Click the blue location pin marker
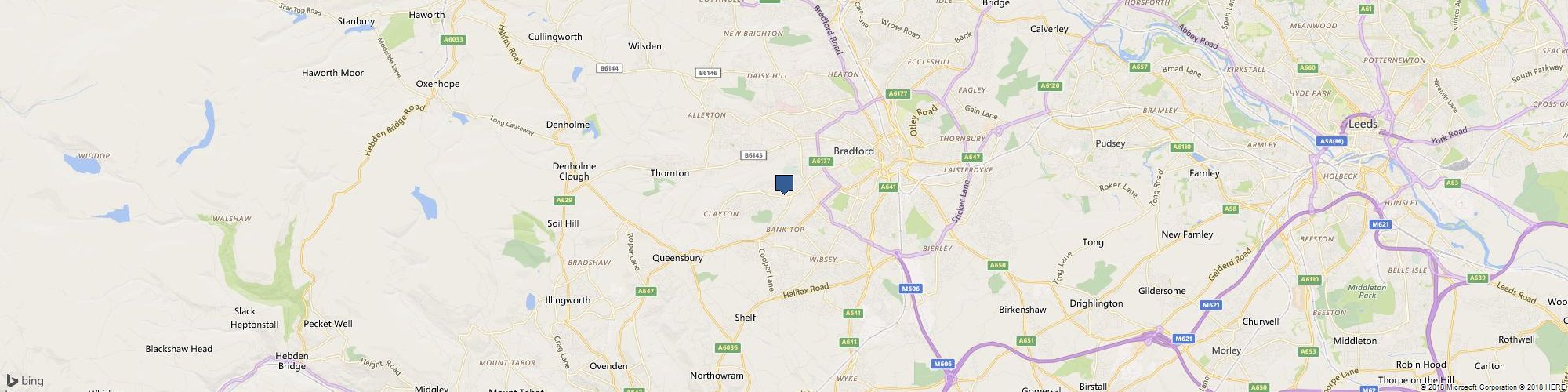This screenshot has width=1568, height=392. [x=784, y=184]
